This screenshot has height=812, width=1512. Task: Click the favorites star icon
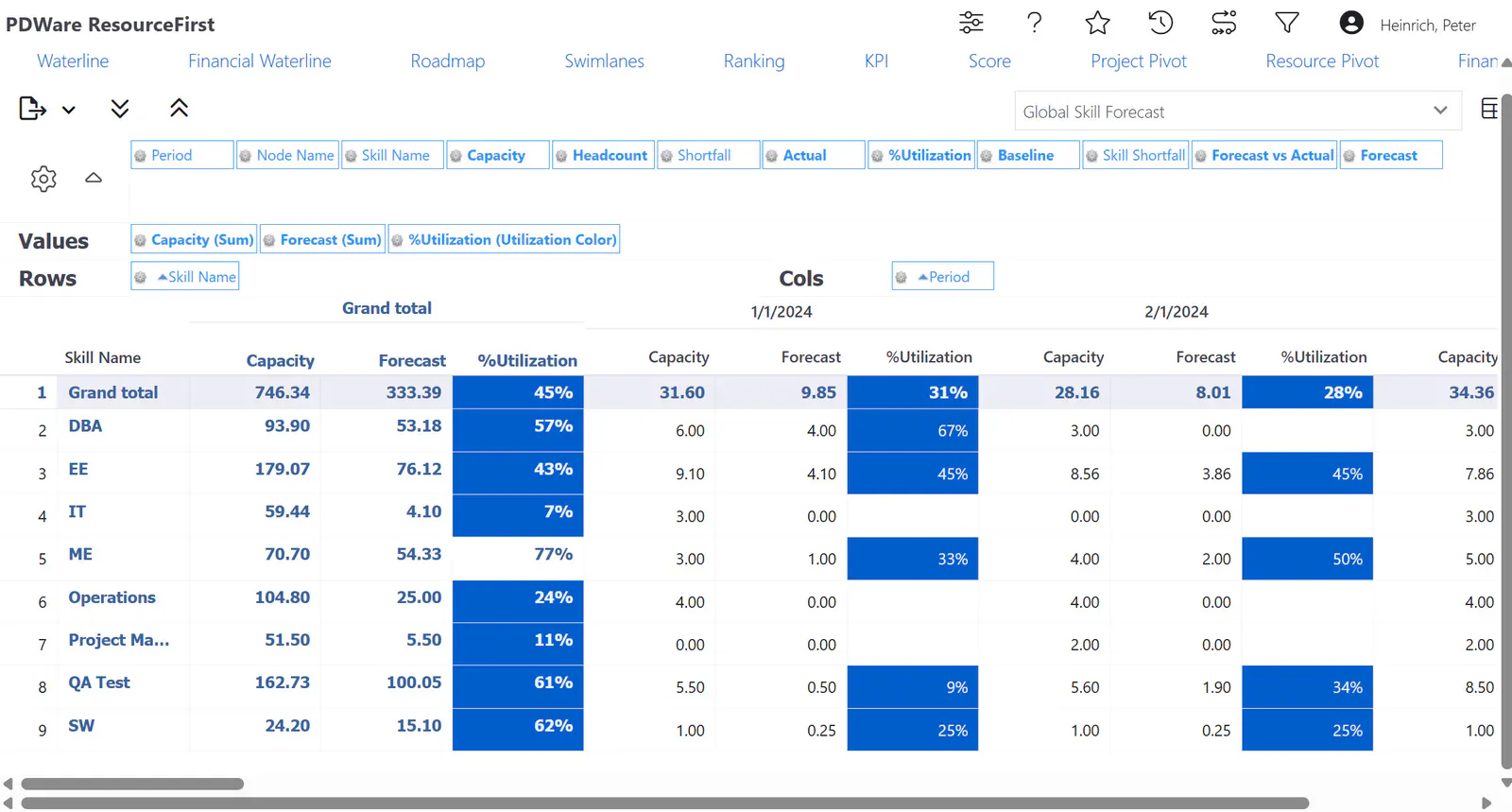1097,23
